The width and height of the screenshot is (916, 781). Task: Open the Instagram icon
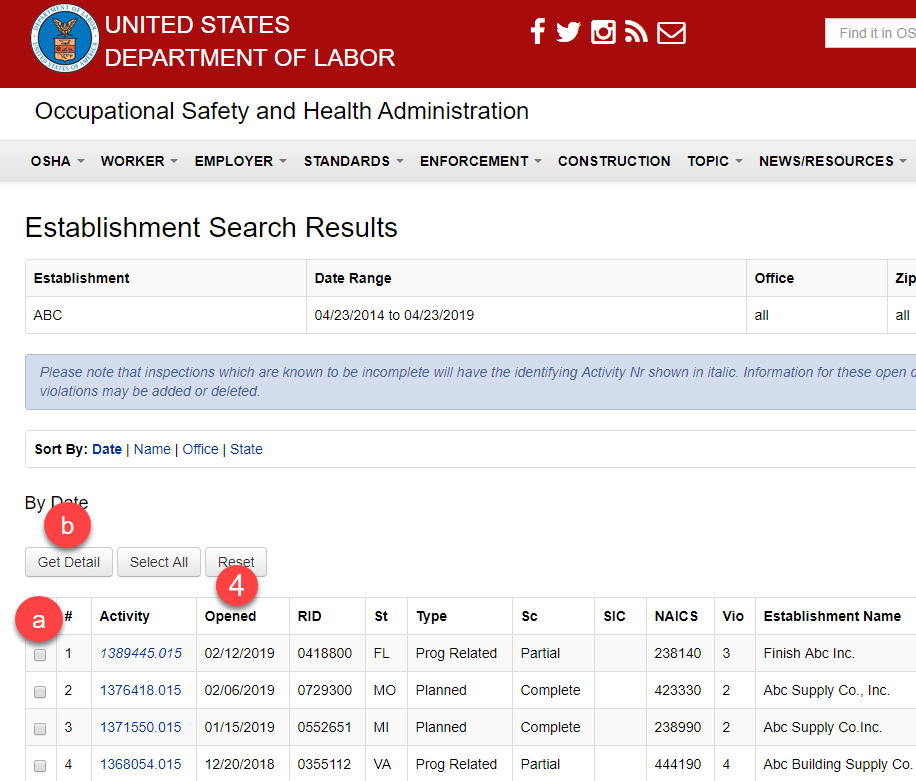[x=603, y=31]
